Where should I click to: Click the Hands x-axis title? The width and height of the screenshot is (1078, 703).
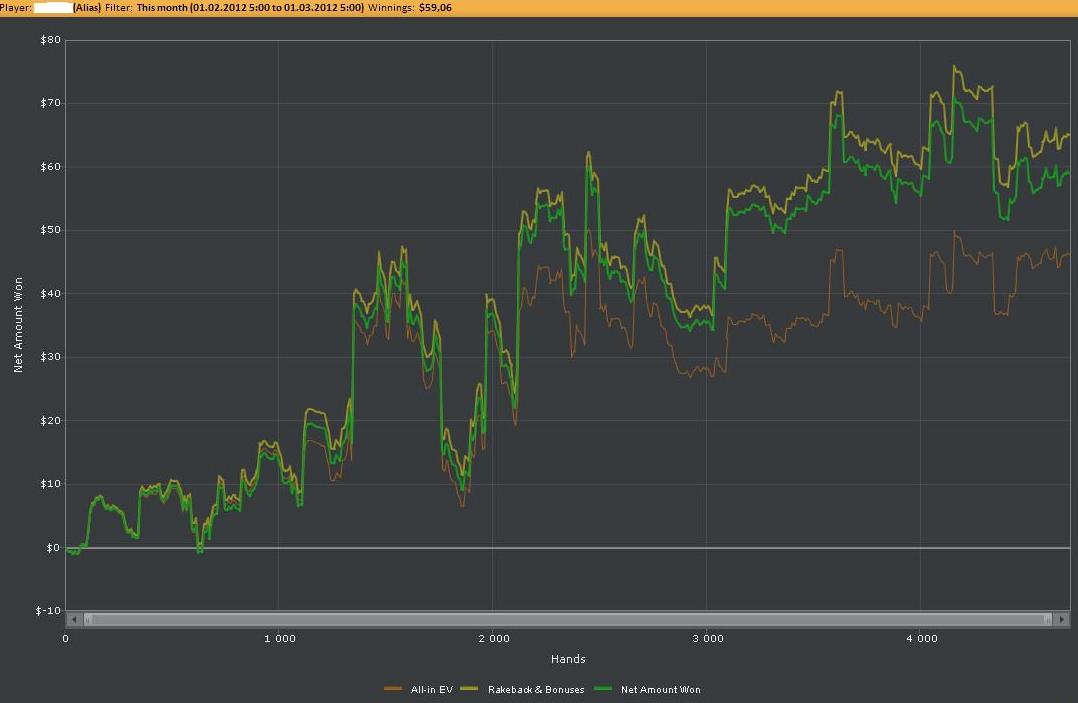click(567, 659)
